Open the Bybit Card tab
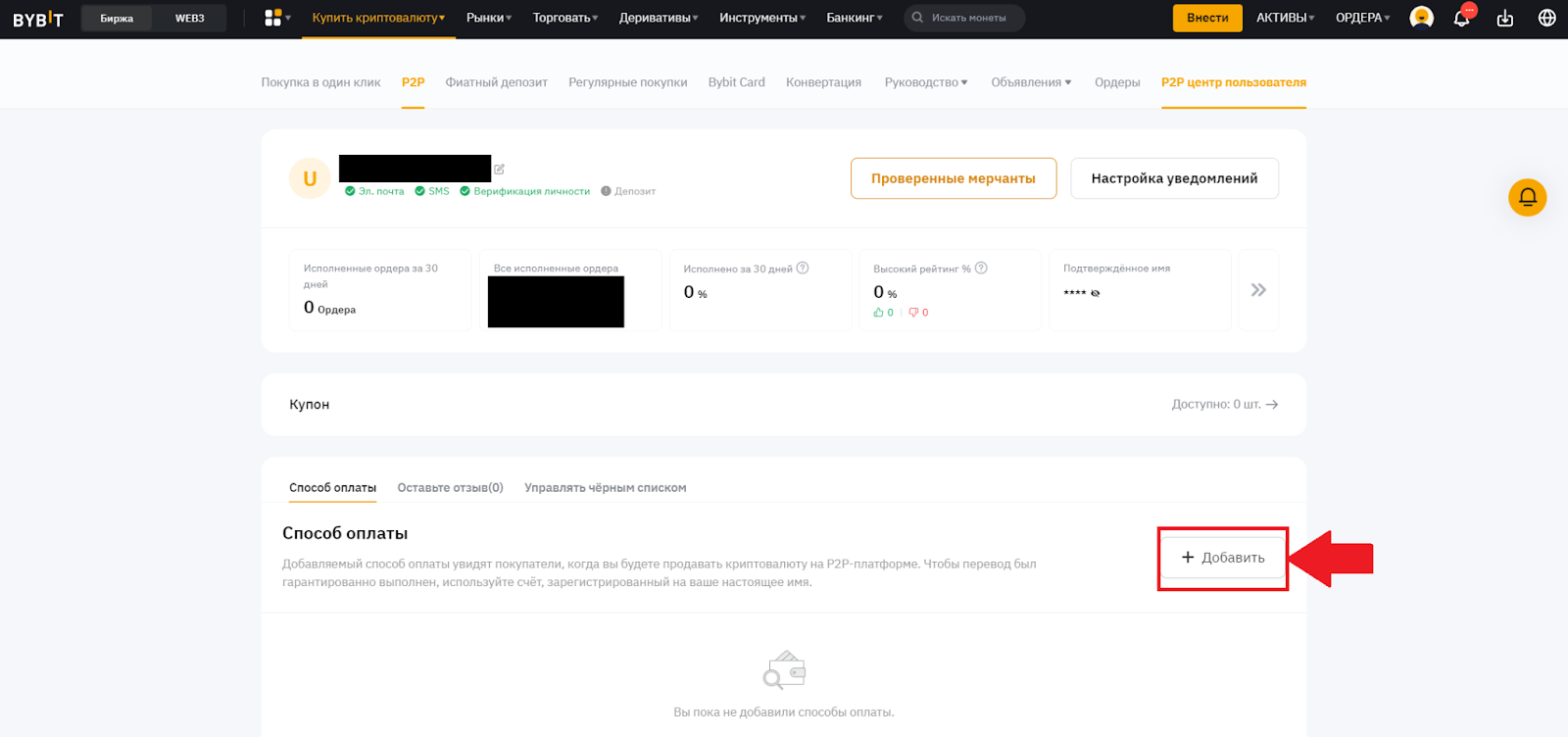Image resolution: width=1568 pixels, height=737 pixels. coord(737,82)
